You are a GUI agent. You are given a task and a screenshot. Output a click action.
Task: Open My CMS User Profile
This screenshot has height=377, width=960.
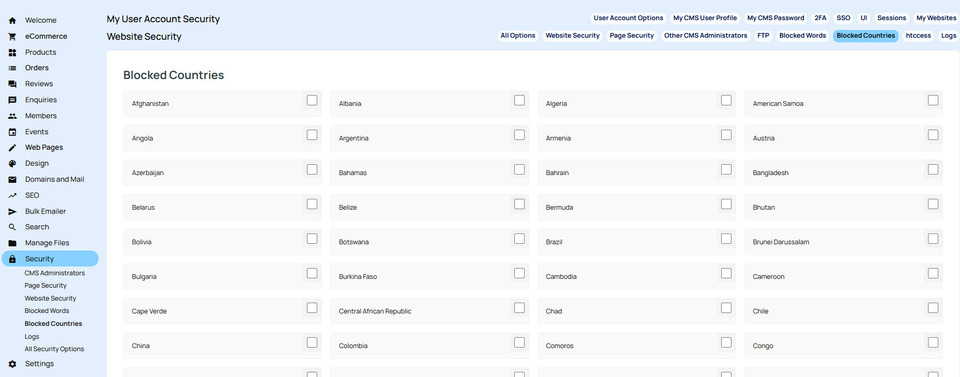[x=705, y=18]
